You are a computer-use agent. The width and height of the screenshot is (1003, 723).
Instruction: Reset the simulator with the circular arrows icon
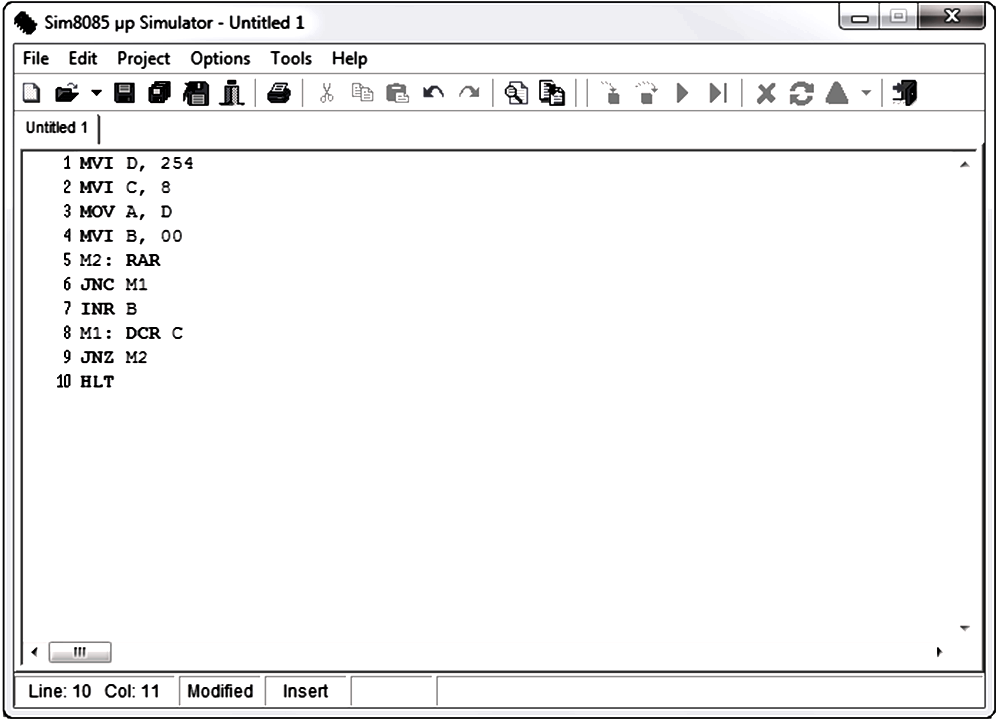point(802,93)
